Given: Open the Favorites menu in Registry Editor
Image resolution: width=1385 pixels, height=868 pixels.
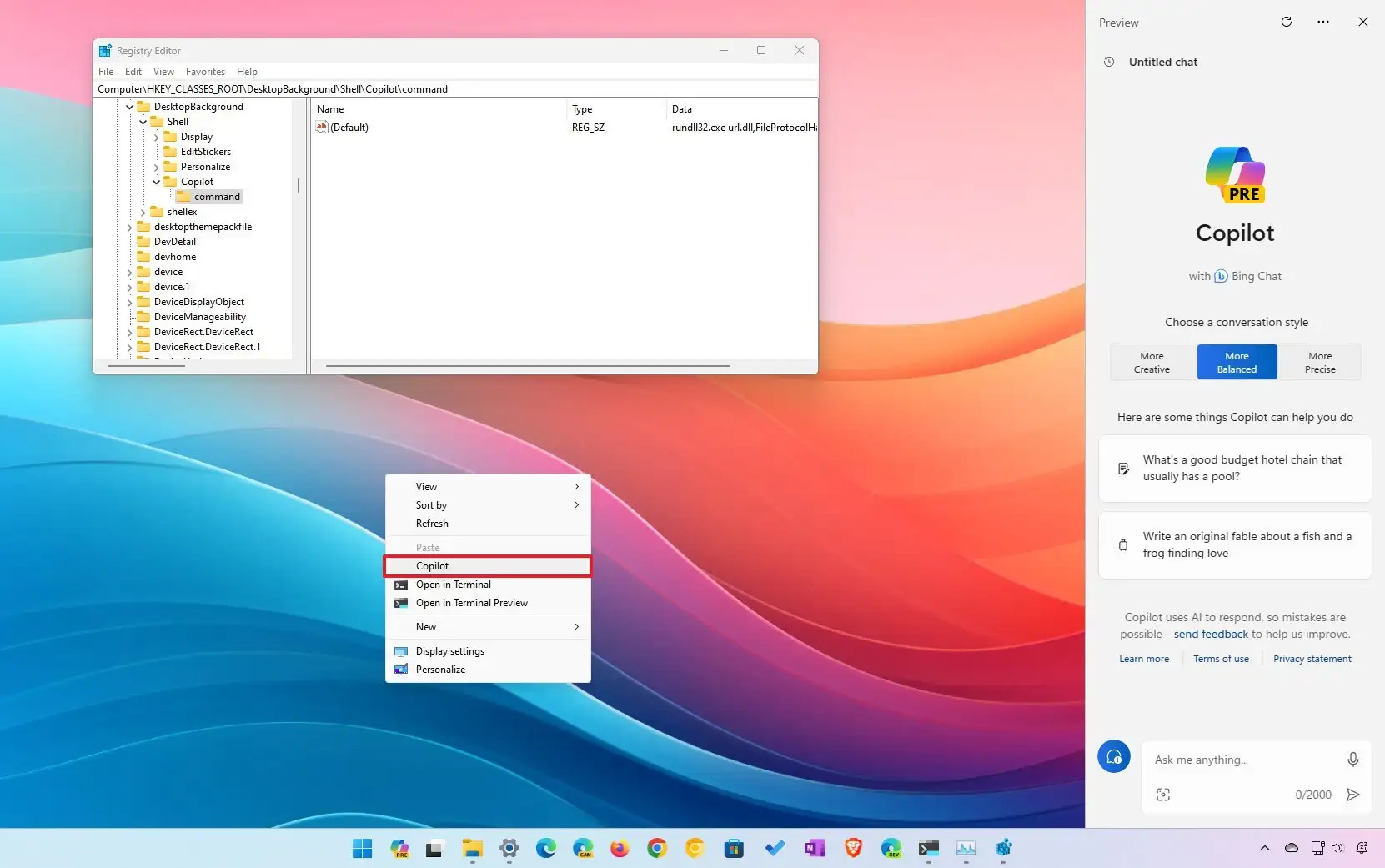Looking at the screenshot, I should point(205,71).
